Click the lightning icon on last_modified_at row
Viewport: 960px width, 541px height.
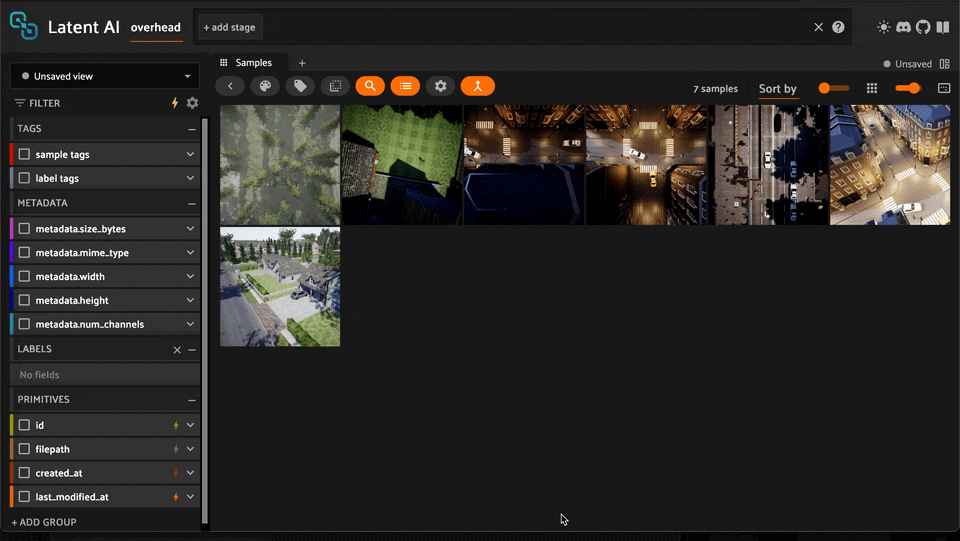click(176, 497)
